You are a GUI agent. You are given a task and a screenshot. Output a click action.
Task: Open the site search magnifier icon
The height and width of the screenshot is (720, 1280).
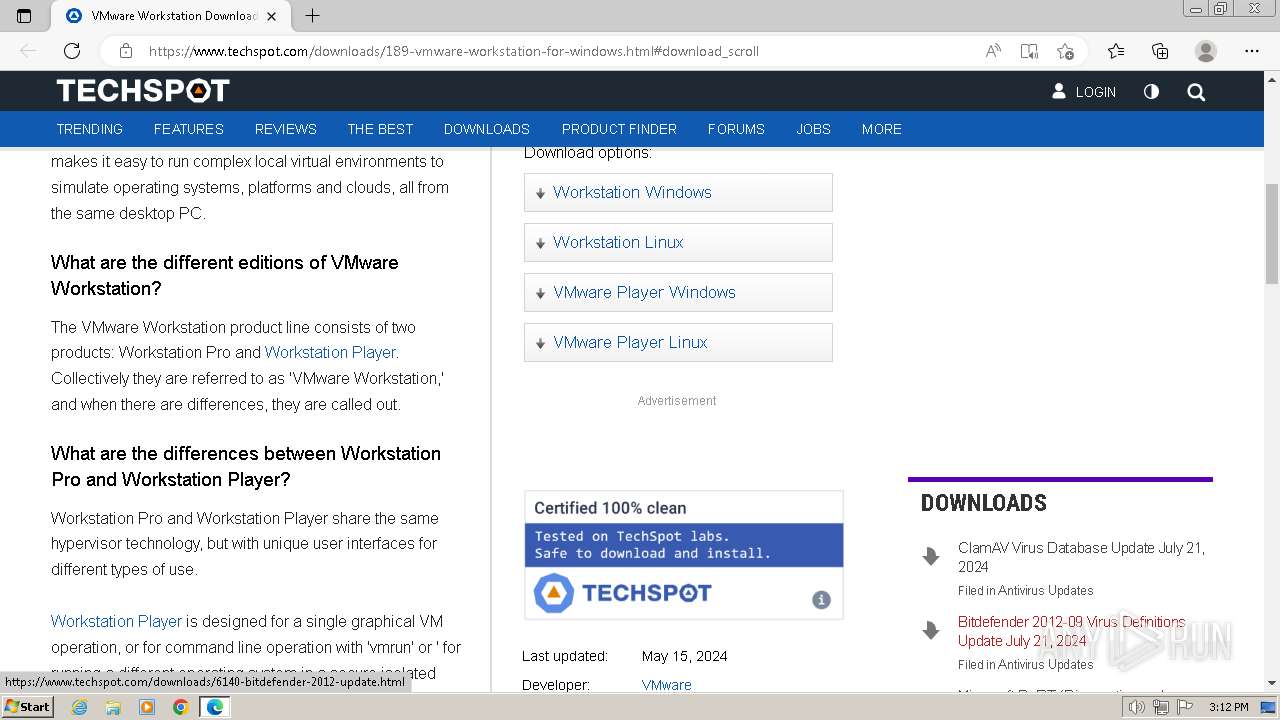tap(1196, 92)
